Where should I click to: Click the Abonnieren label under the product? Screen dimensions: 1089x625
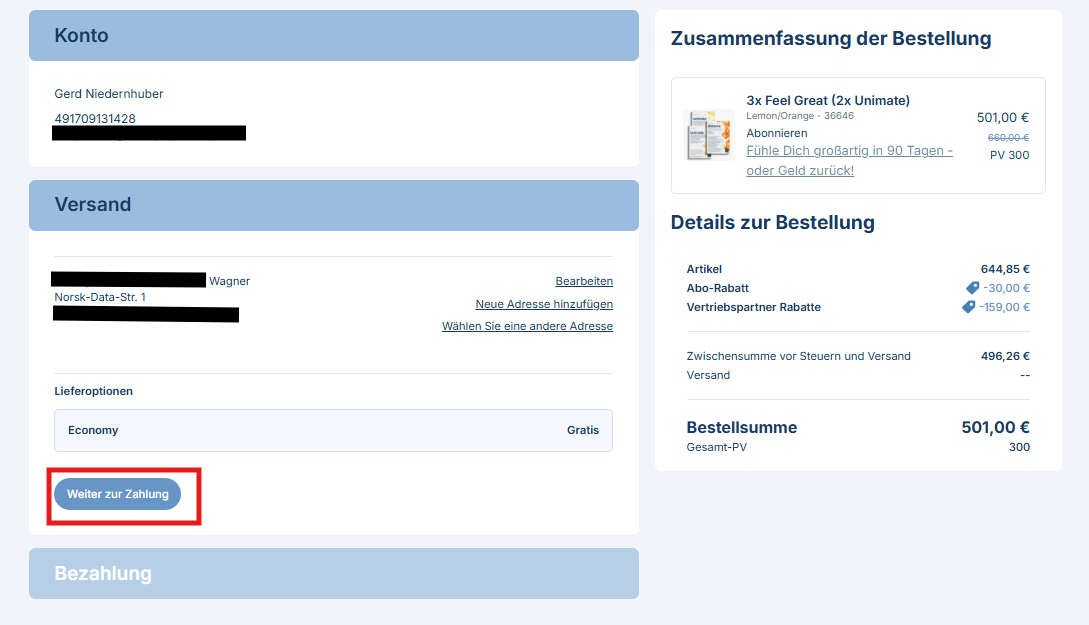(777, 133)
